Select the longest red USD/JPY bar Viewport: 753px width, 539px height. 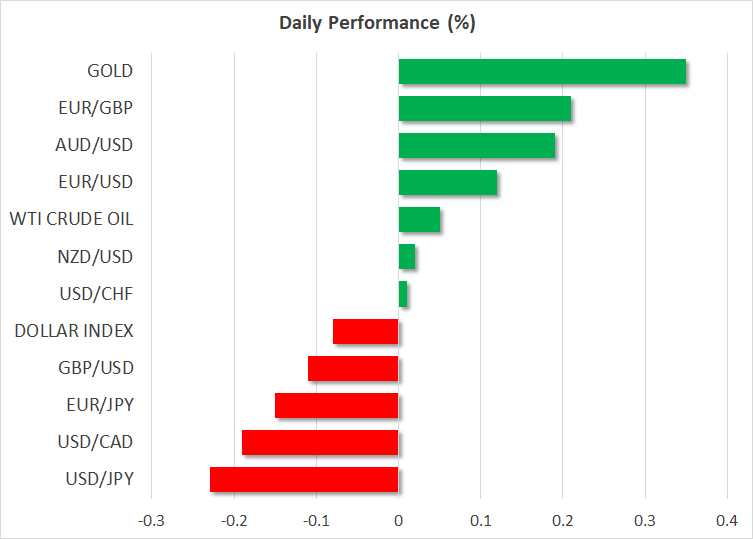tap(304, 479)
